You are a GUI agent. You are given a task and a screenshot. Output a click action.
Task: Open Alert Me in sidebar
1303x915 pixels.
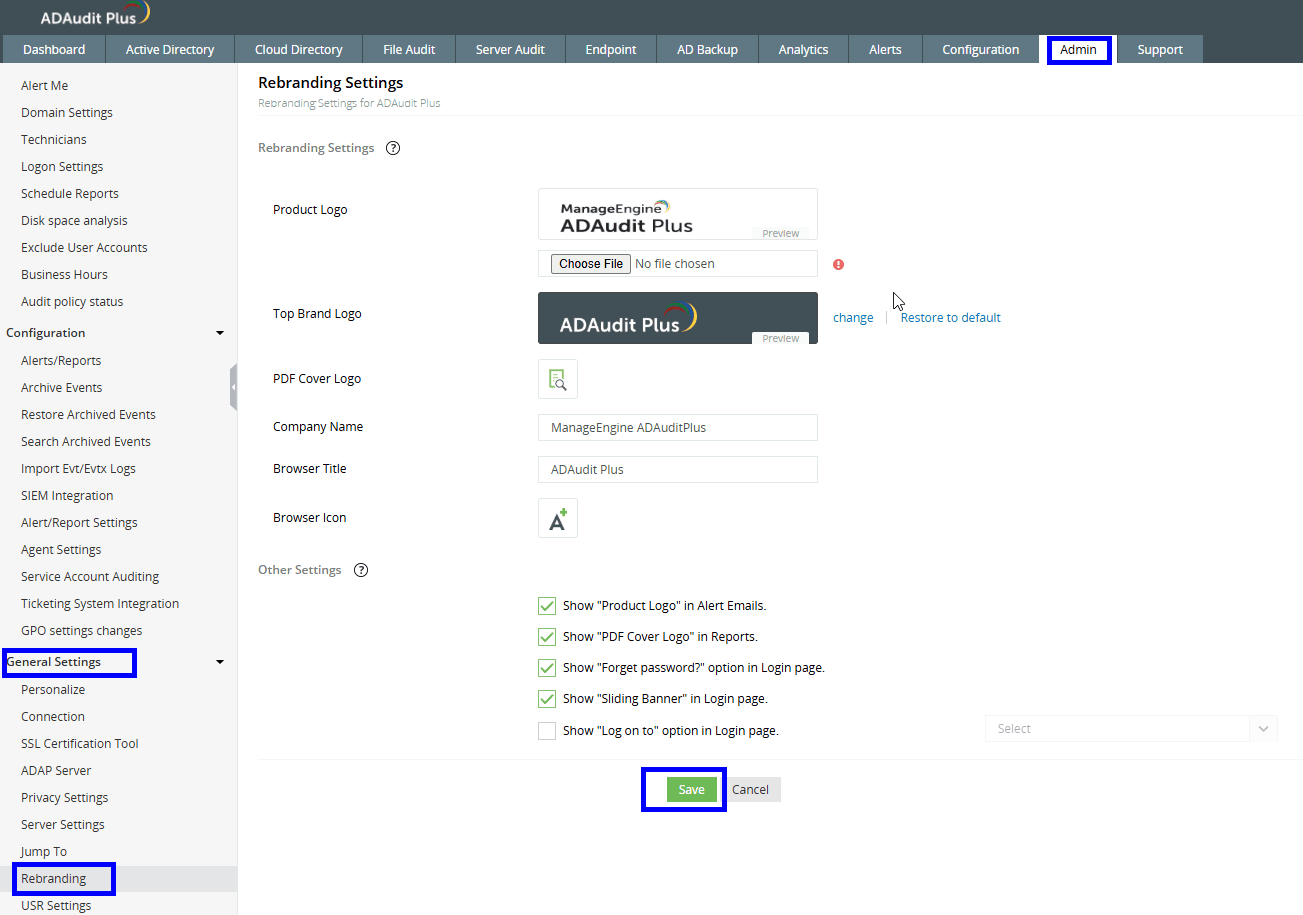(45, 86)
